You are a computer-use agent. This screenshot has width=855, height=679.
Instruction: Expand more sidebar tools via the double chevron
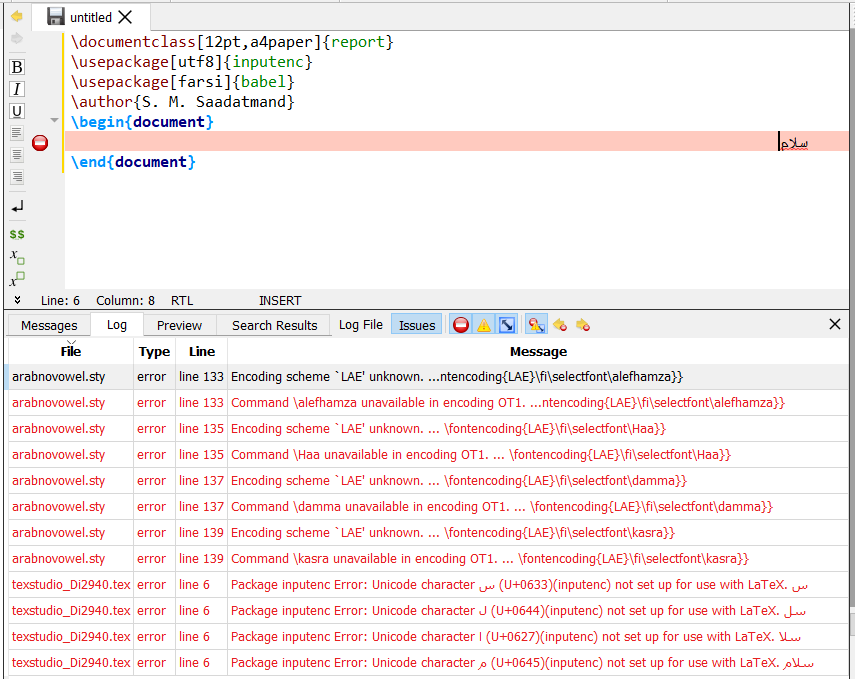(17, 300)
